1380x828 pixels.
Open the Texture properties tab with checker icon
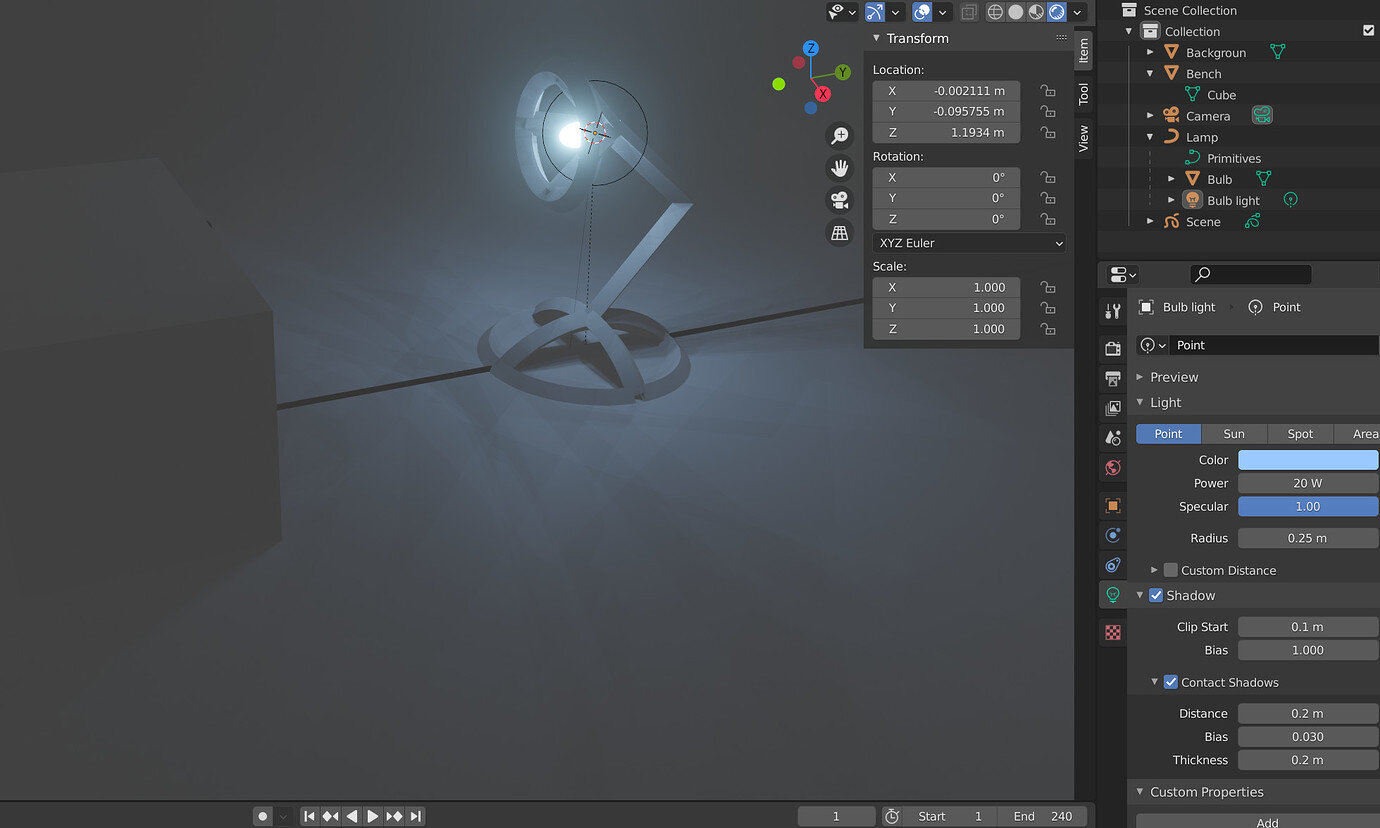(1112, 632)
